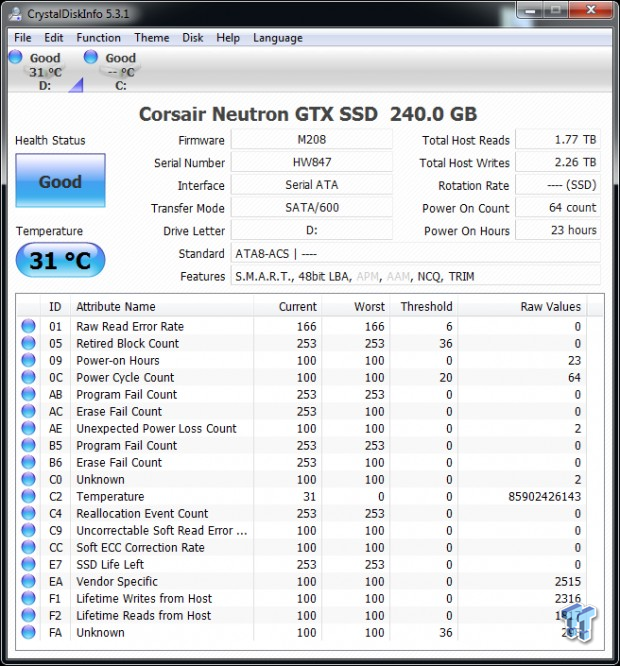620x666 pixels.
Task: Click the Firmware field showing M208
Action: [x=312, y=140]
